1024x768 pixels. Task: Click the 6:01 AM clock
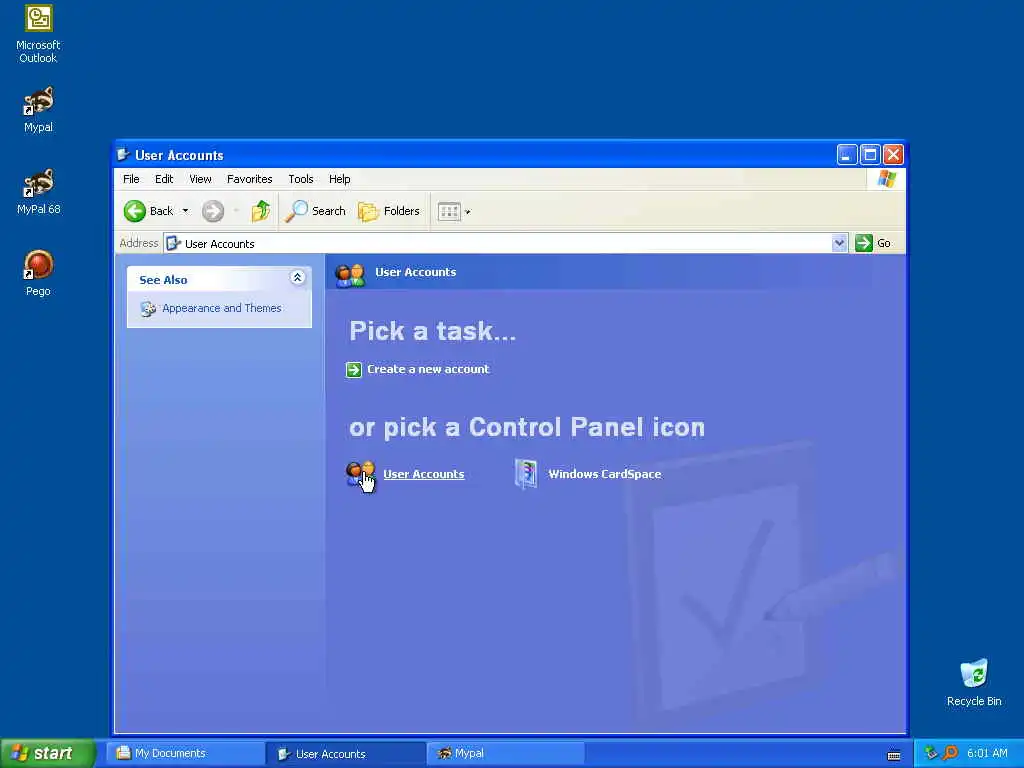pyautogui.click(x=987, y=753)
